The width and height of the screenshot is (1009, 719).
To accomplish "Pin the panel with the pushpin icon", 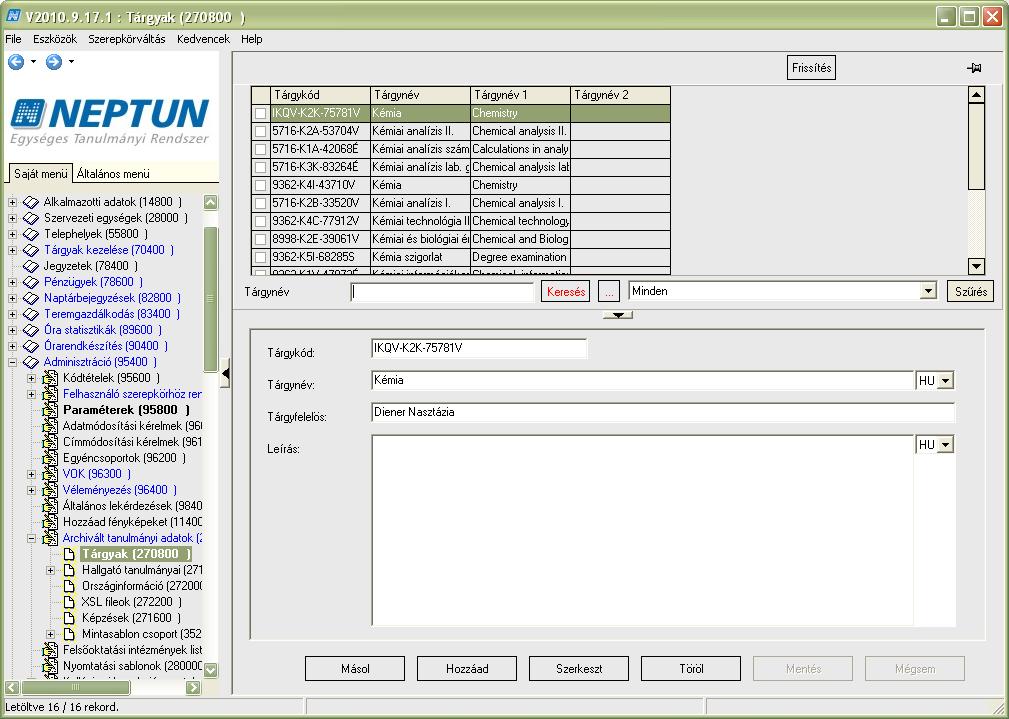I will [x=974, y=68].
